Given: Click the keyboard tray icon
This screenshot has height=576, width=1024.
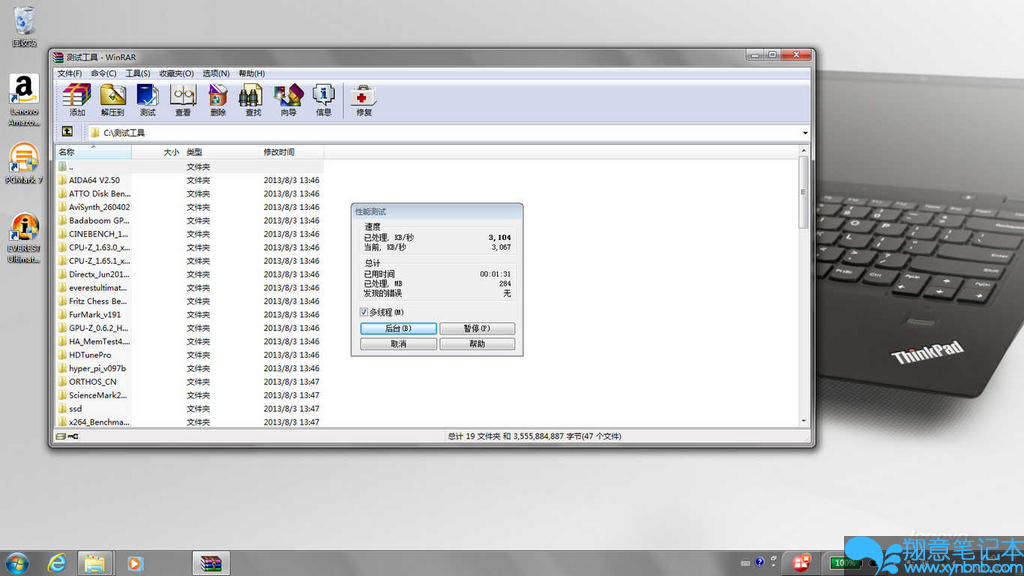Looking at the screenshot, I should pos(745,563).
